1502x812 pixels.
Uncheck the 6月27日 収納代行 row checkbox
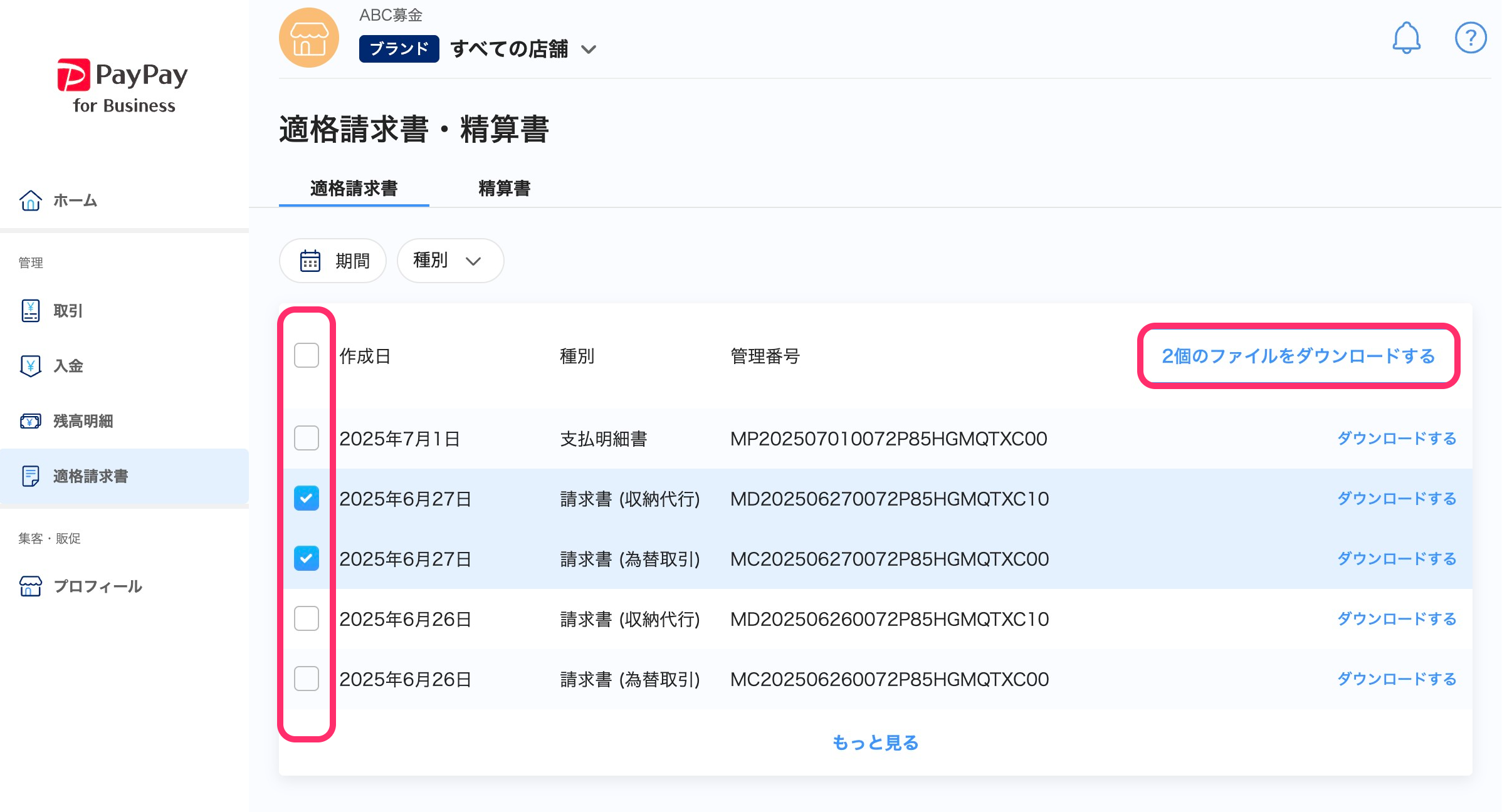click(307, 498)
